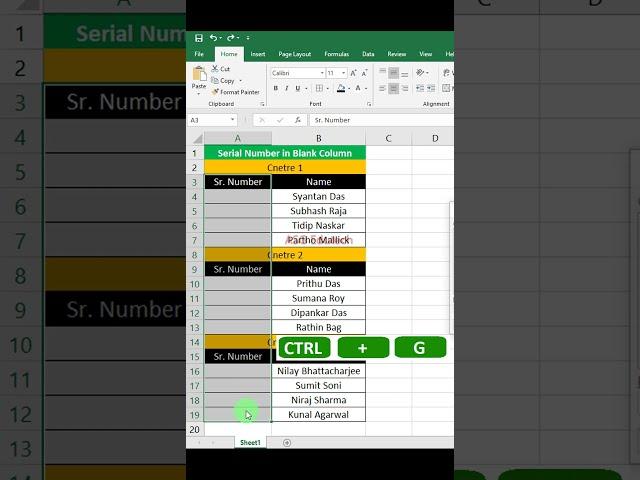Click the Paste clipboard icon
The height and width of the screenshot is (480, 640).
(199, 74)
